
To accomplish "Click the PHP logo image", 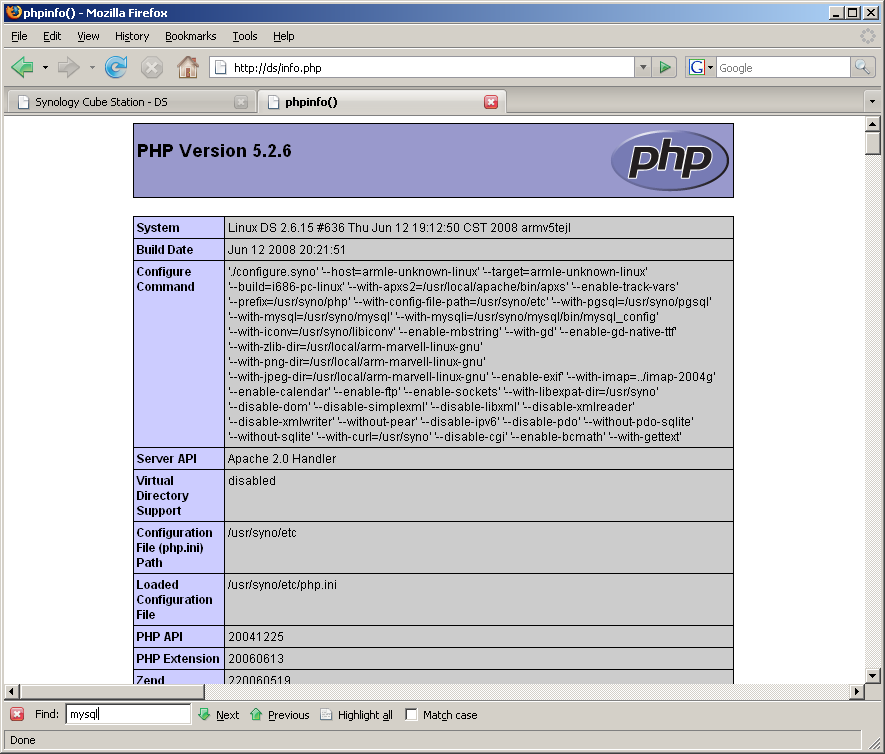I will (670, 160).
